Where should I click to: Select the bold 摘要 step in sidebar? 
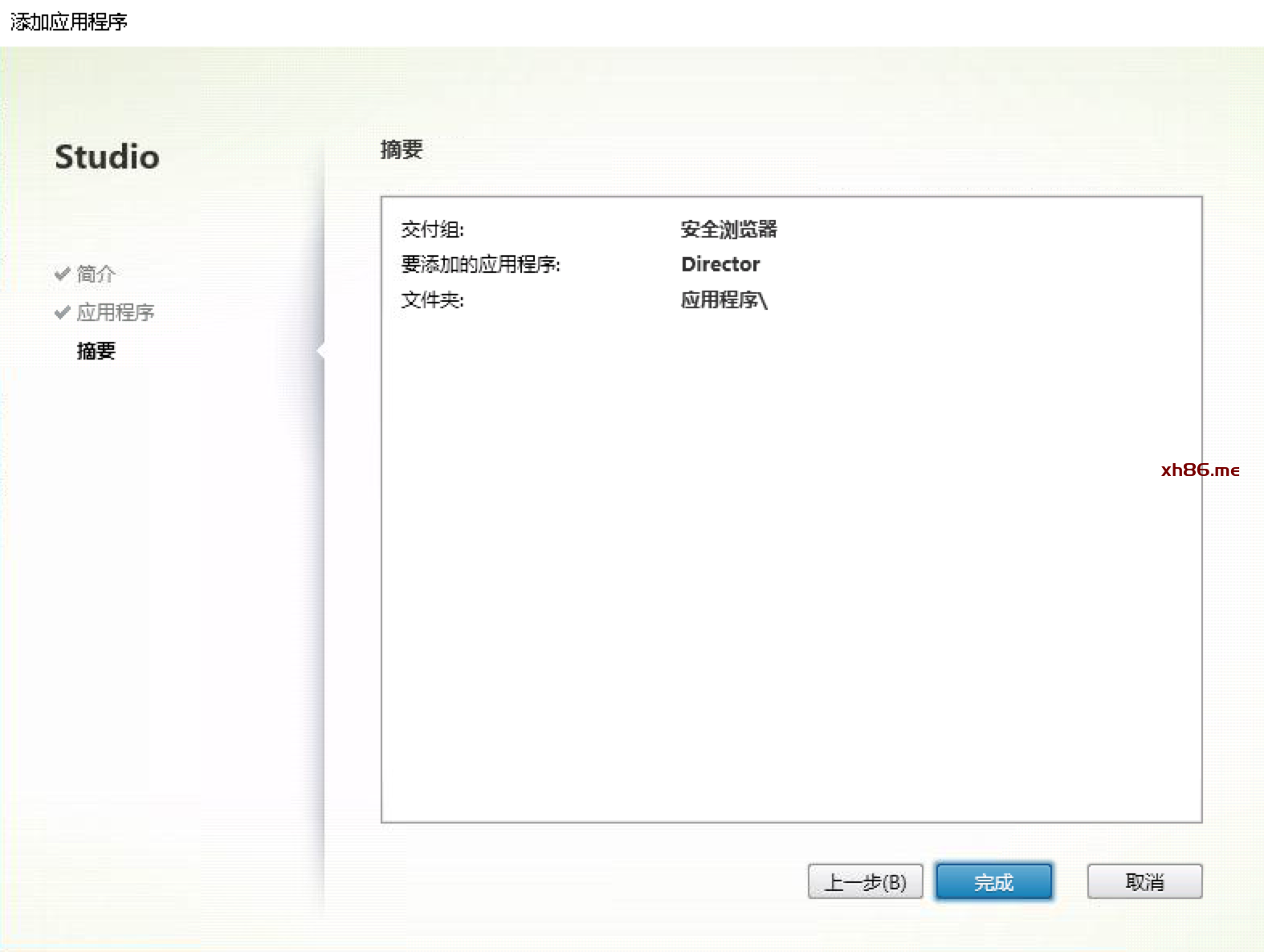click(96, 351)
